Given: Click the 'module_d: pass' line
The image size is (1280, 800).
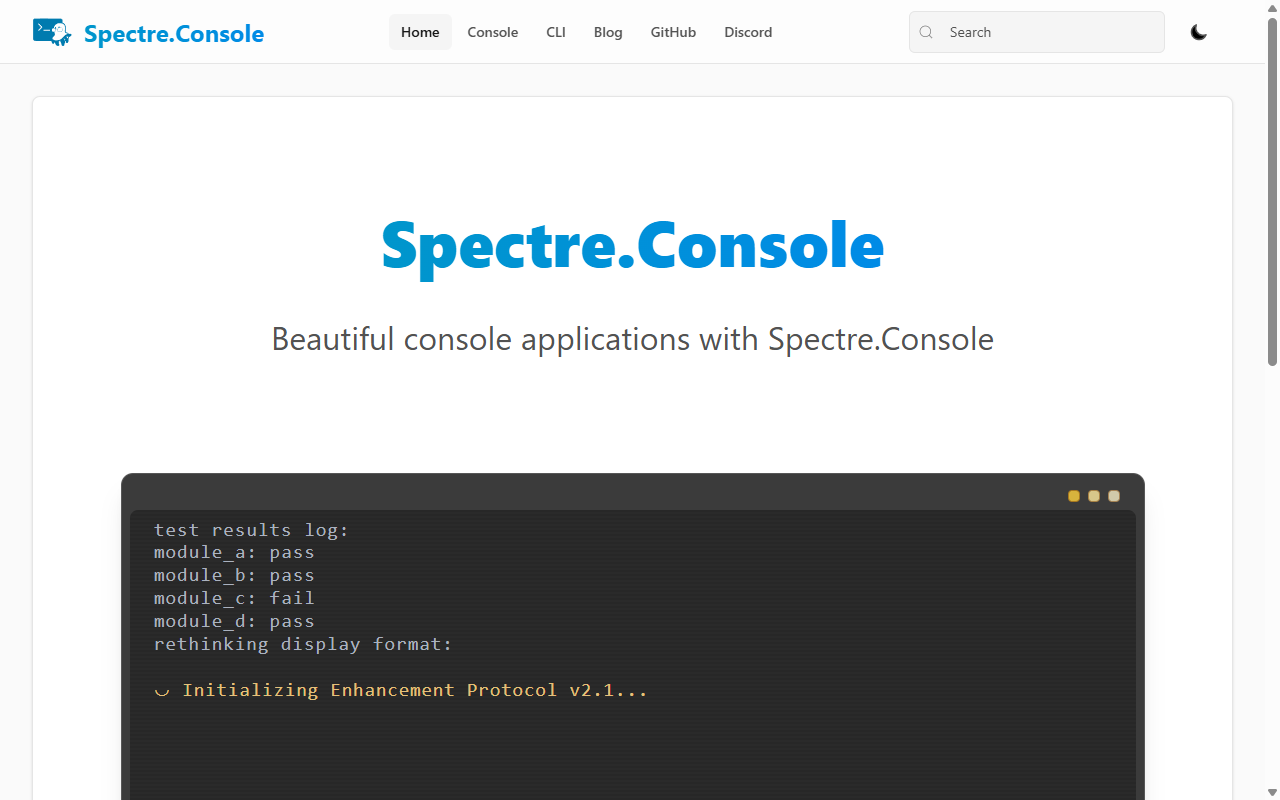Looking at the screenshot, I should coord(234,621).
